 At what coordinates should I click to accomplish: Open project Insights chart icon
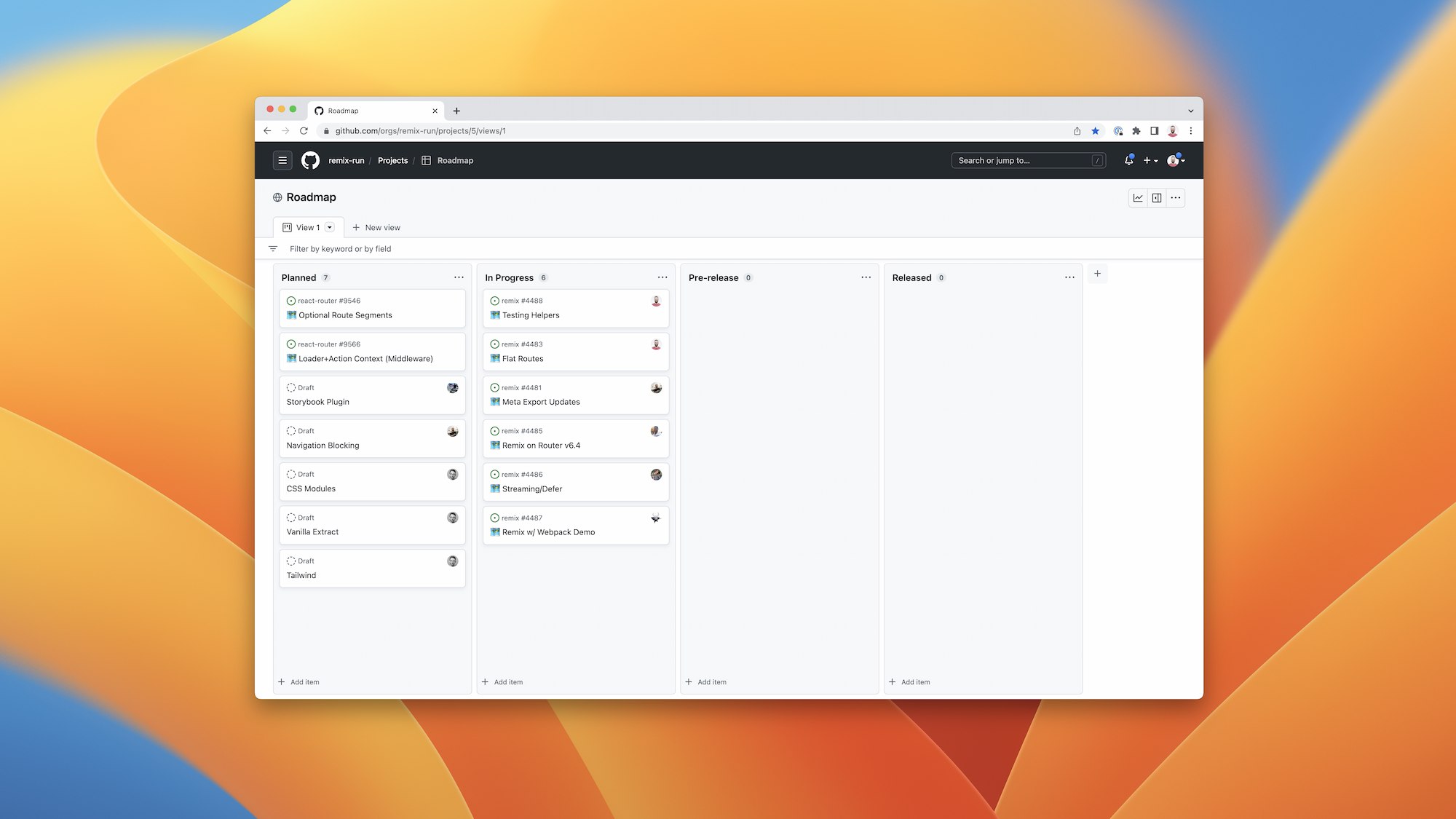[x=1138, y=198]
